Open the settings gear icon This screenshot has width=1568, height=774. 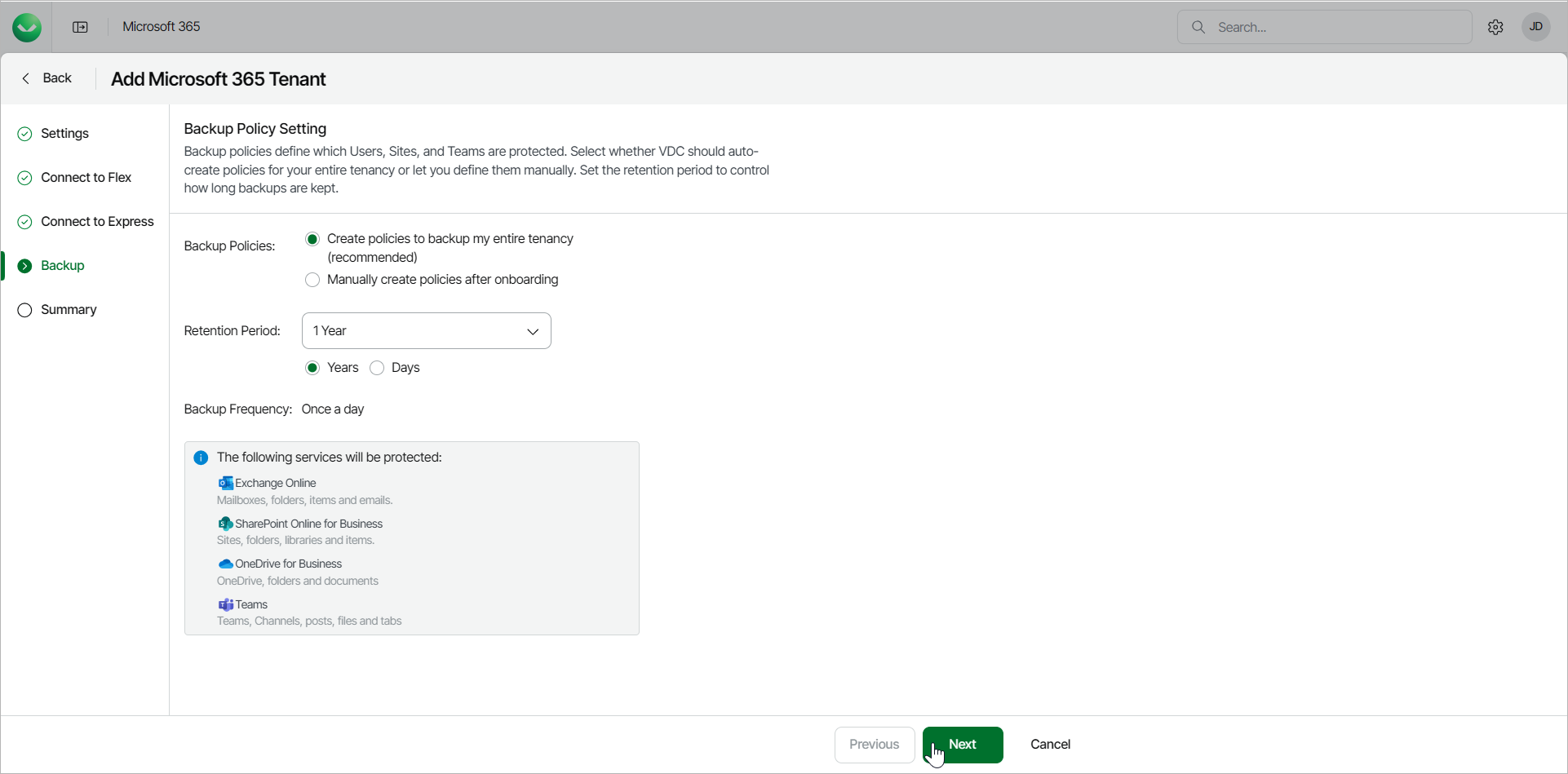(1495, 27)
